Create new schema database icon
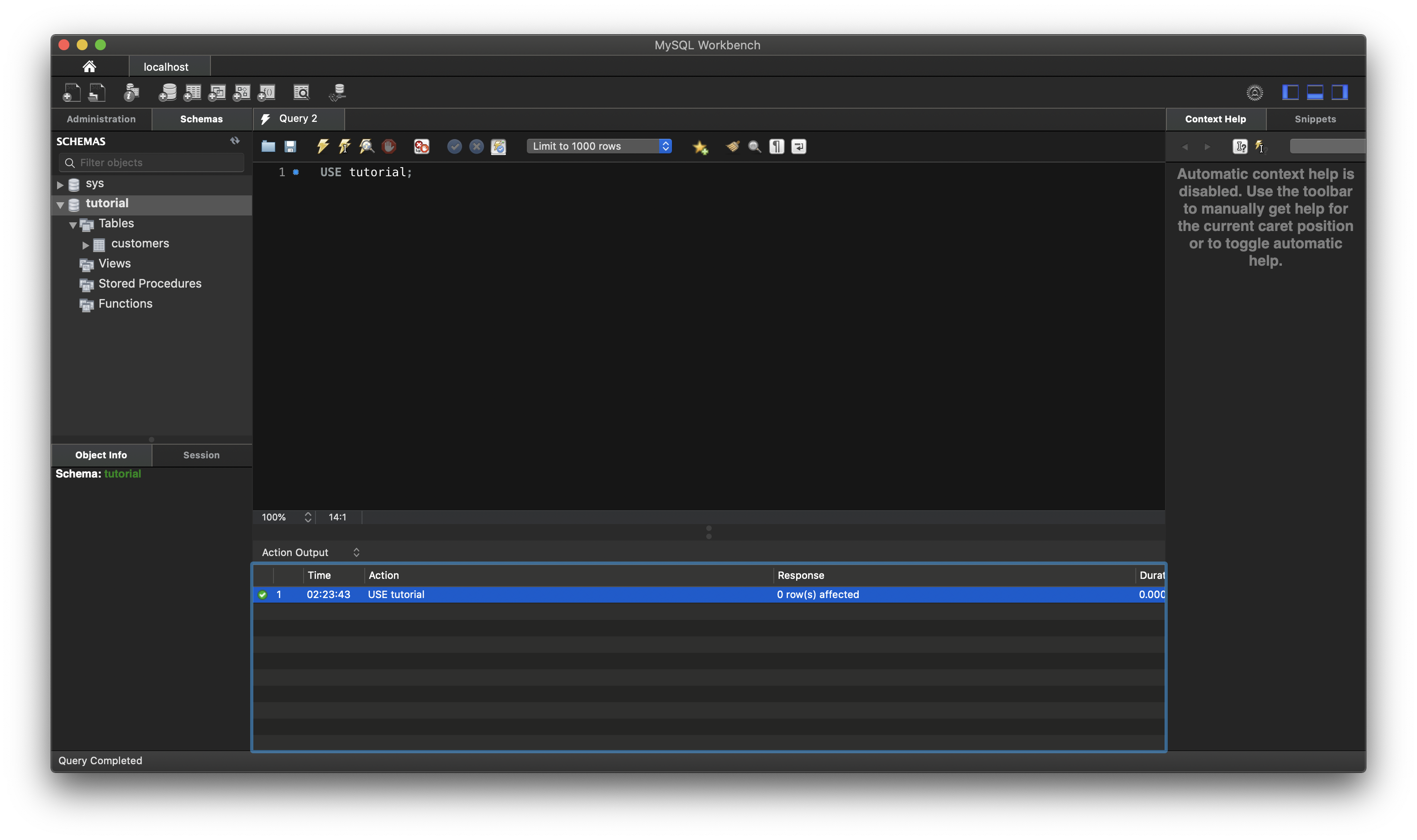 167,92
